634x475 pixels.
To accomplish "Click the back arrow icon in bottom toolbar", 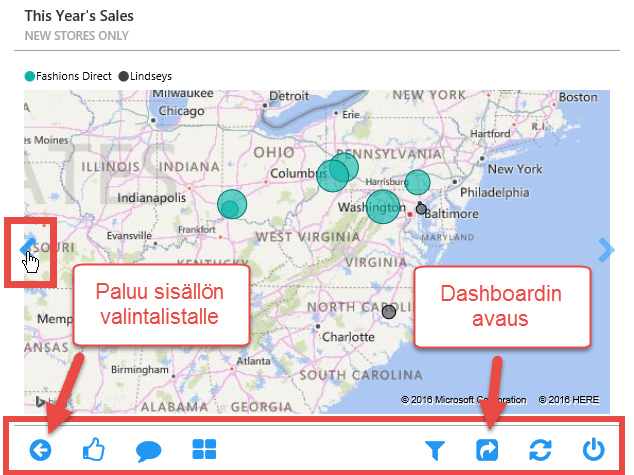I will pyautogui.click(x=40, y=450).
